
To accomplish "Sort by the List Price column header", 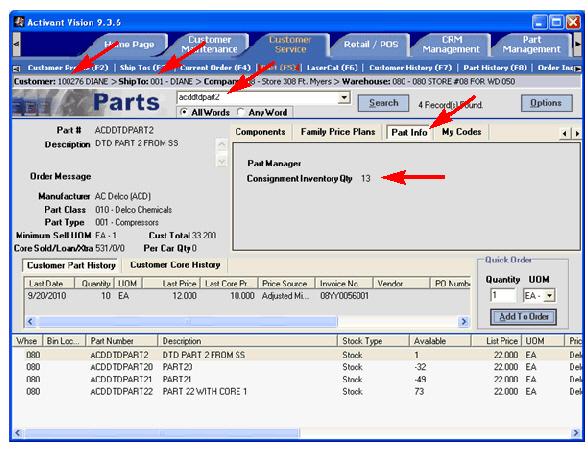I will [x=496, y=341].
